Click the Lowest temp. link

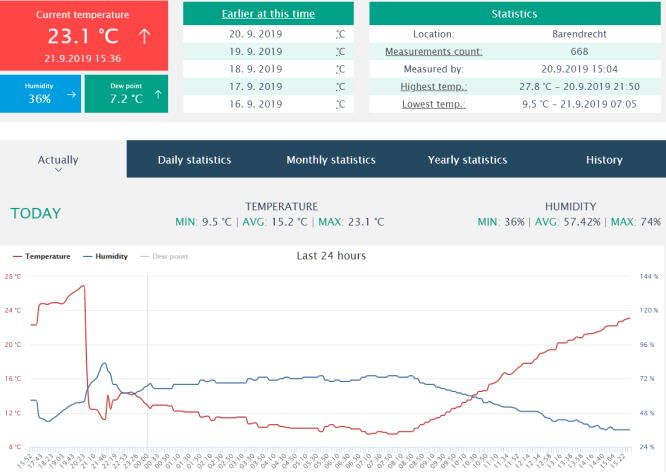[x=433, y=104]
